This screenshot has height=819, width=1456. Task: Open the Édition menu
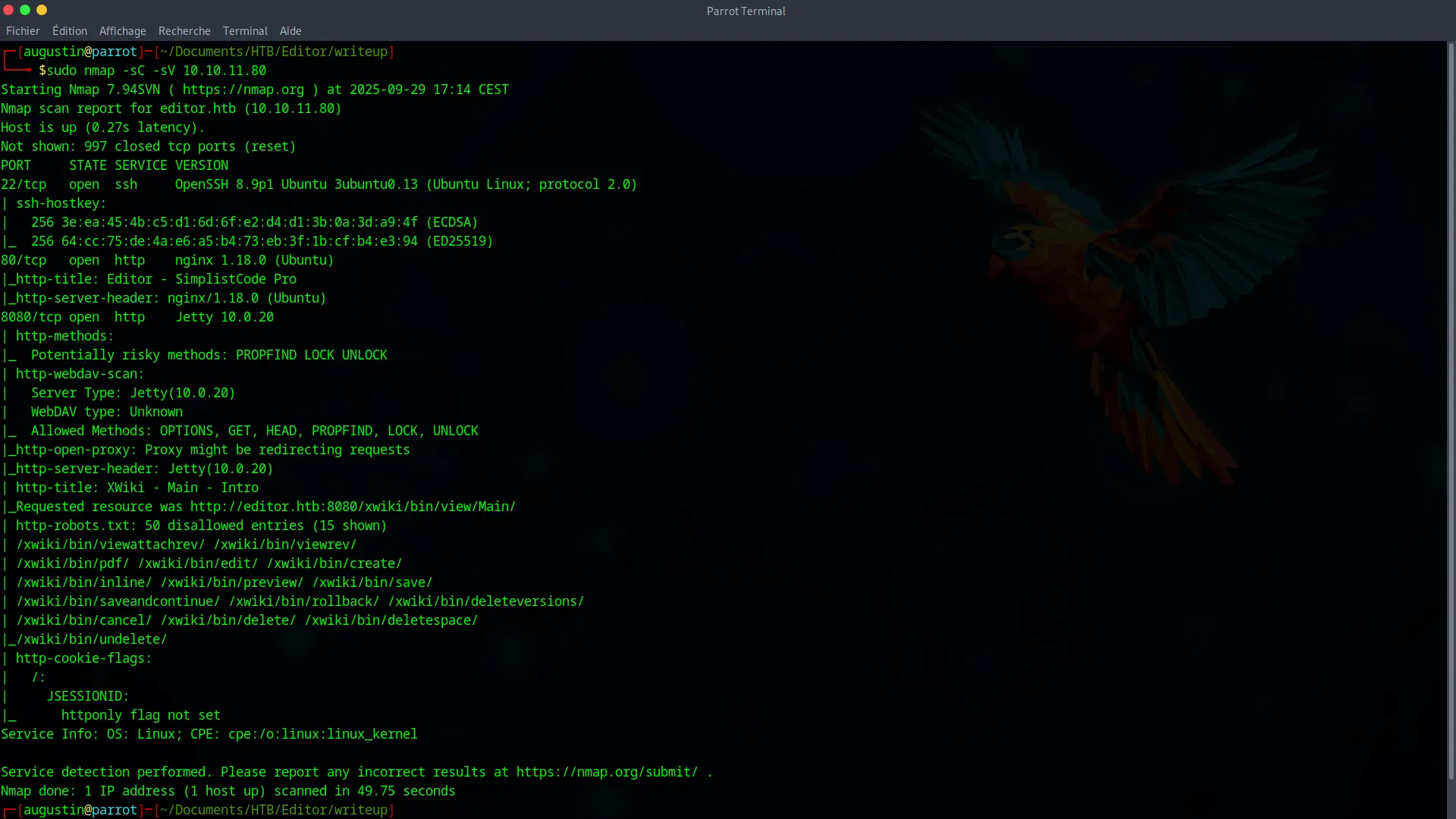point(69,31)
